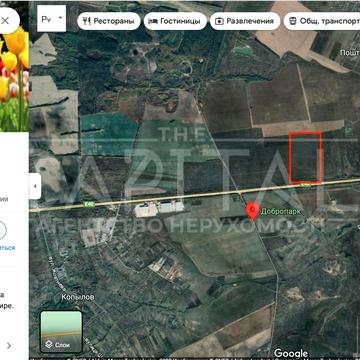Screen dimensions: 360x360
Task: Open the Слои layers thumbnail
Action: 61,332
